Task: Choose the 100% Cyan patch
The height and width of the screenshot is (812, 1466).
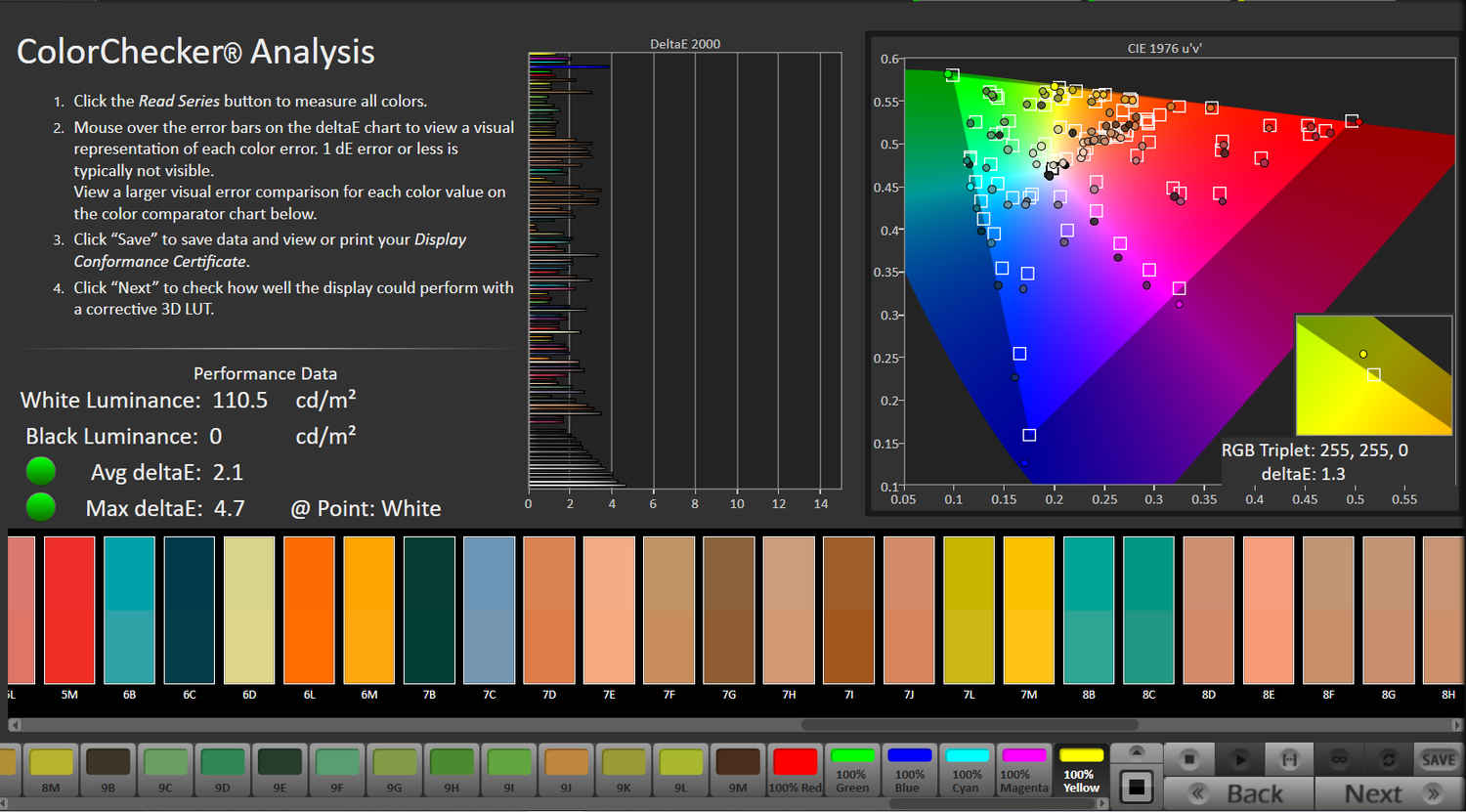Action: click(967, 771)
